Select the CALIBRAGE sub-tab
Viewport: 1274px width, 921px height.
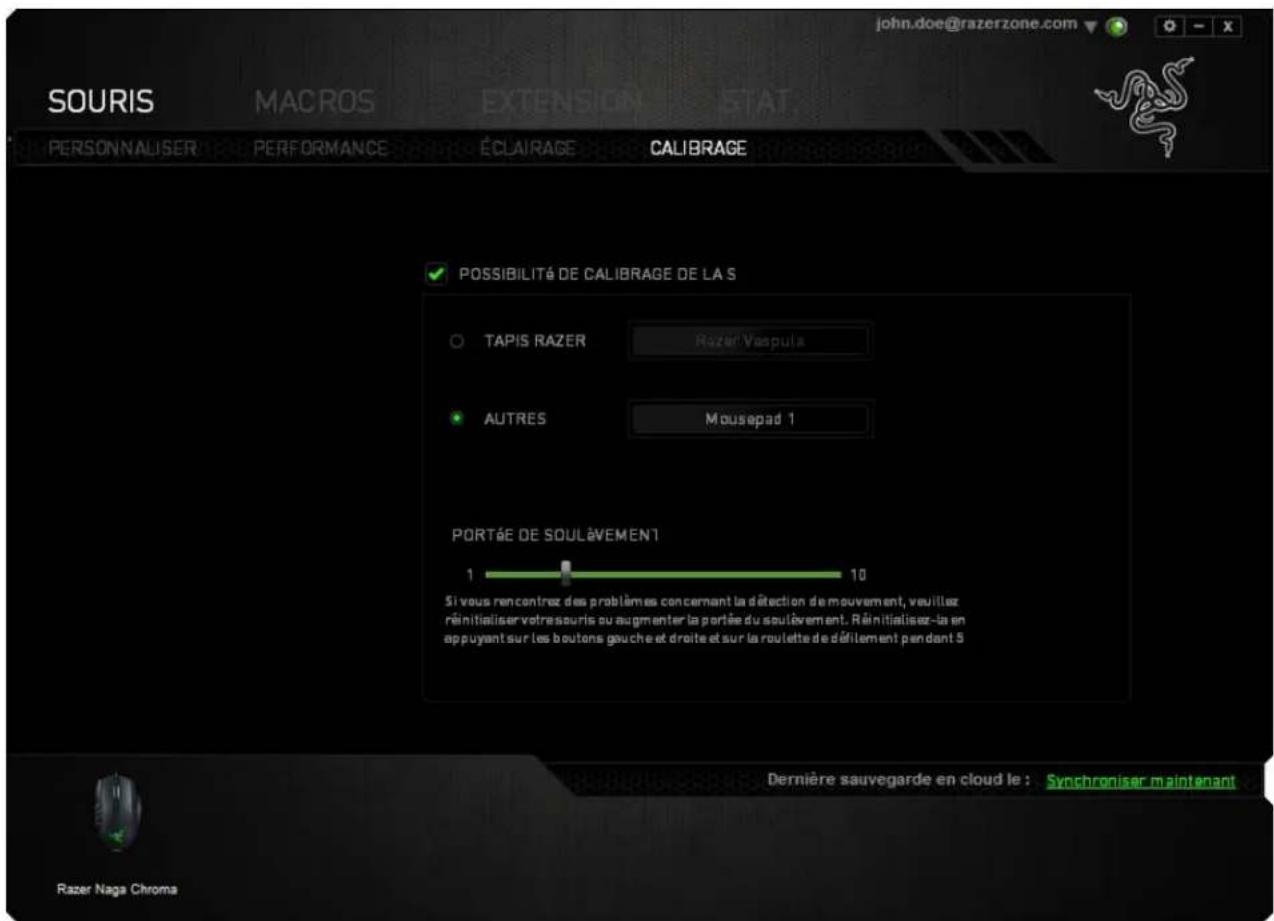click(x=697, y=148)
